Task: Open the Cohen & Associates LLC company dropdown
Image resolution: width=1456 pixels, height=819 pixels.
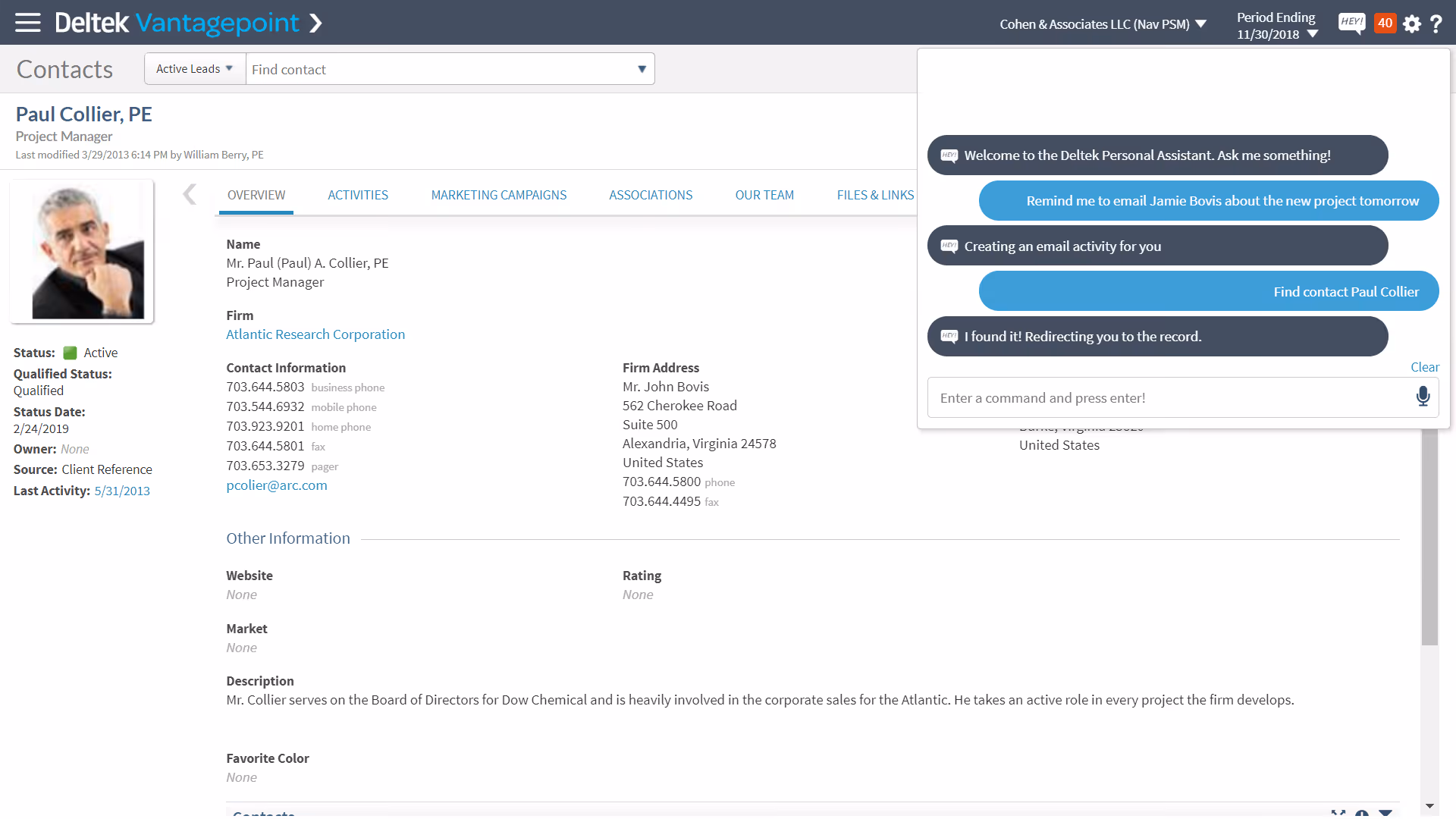Action: [1103, 24]
